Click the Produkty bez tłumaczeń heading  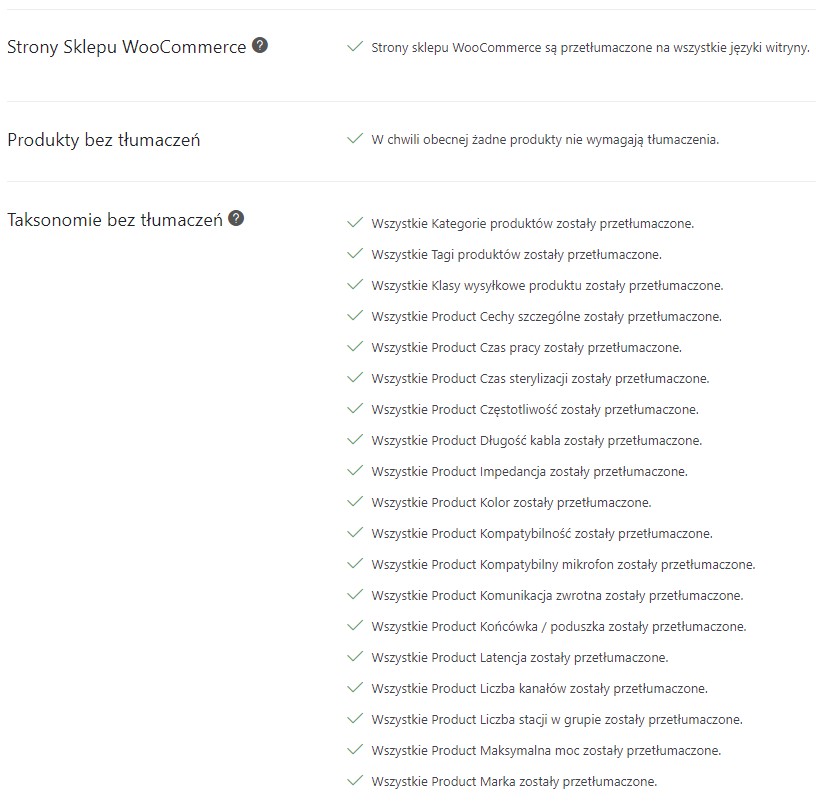pyautogui.click(x=104, y=140)
